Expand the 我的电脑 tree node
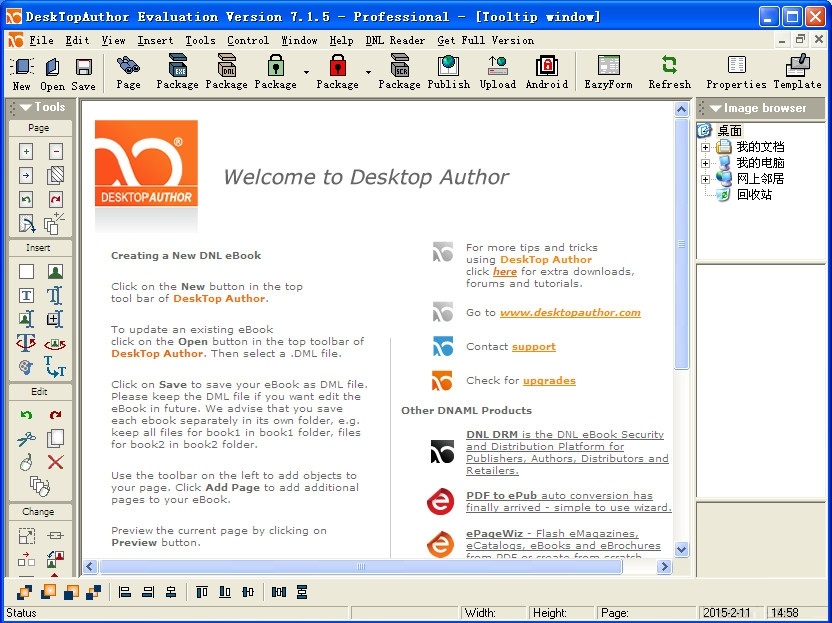 [x=705, y=163]
